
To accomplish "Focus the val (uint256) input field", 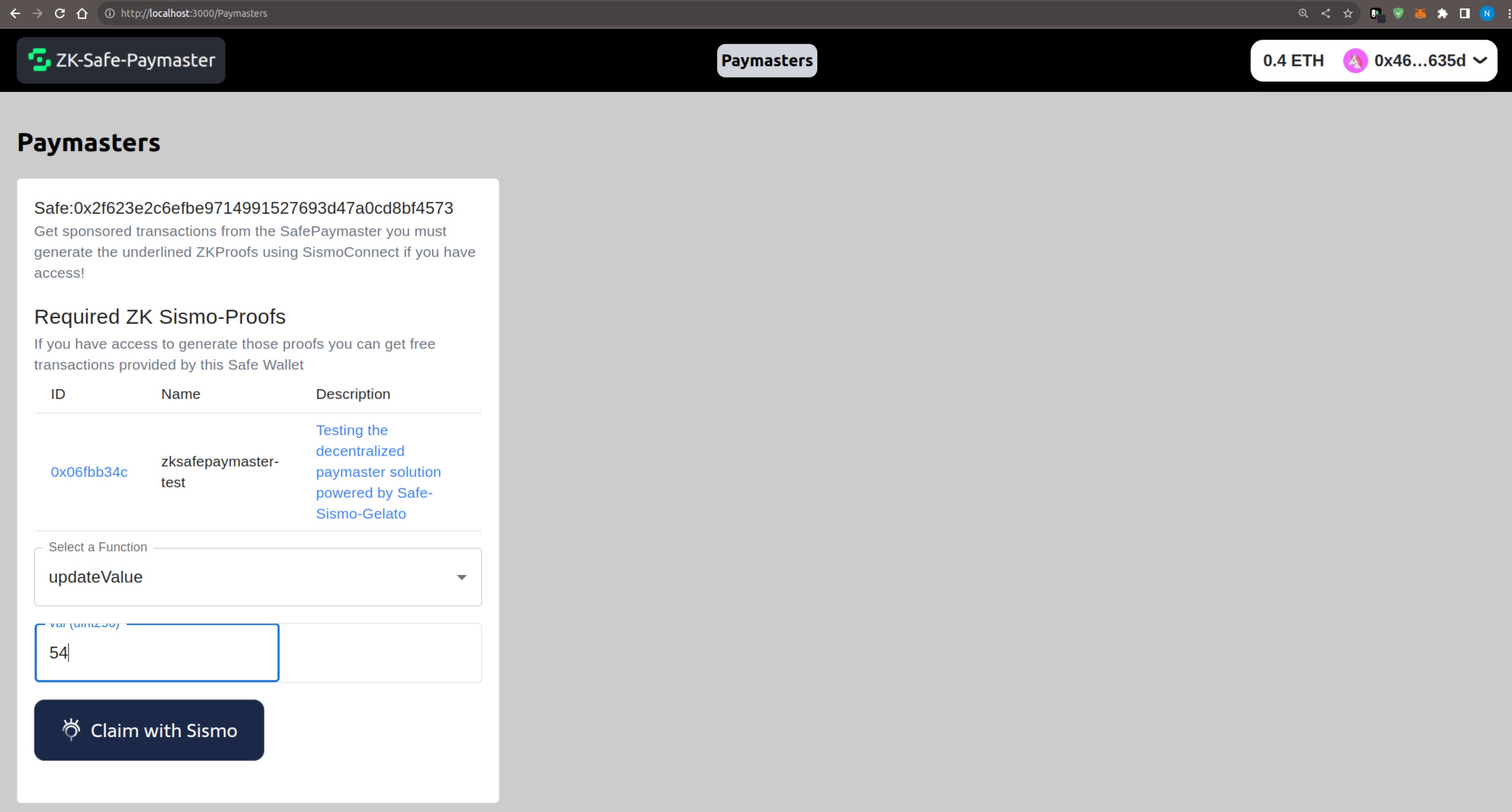I will (157, 652).
